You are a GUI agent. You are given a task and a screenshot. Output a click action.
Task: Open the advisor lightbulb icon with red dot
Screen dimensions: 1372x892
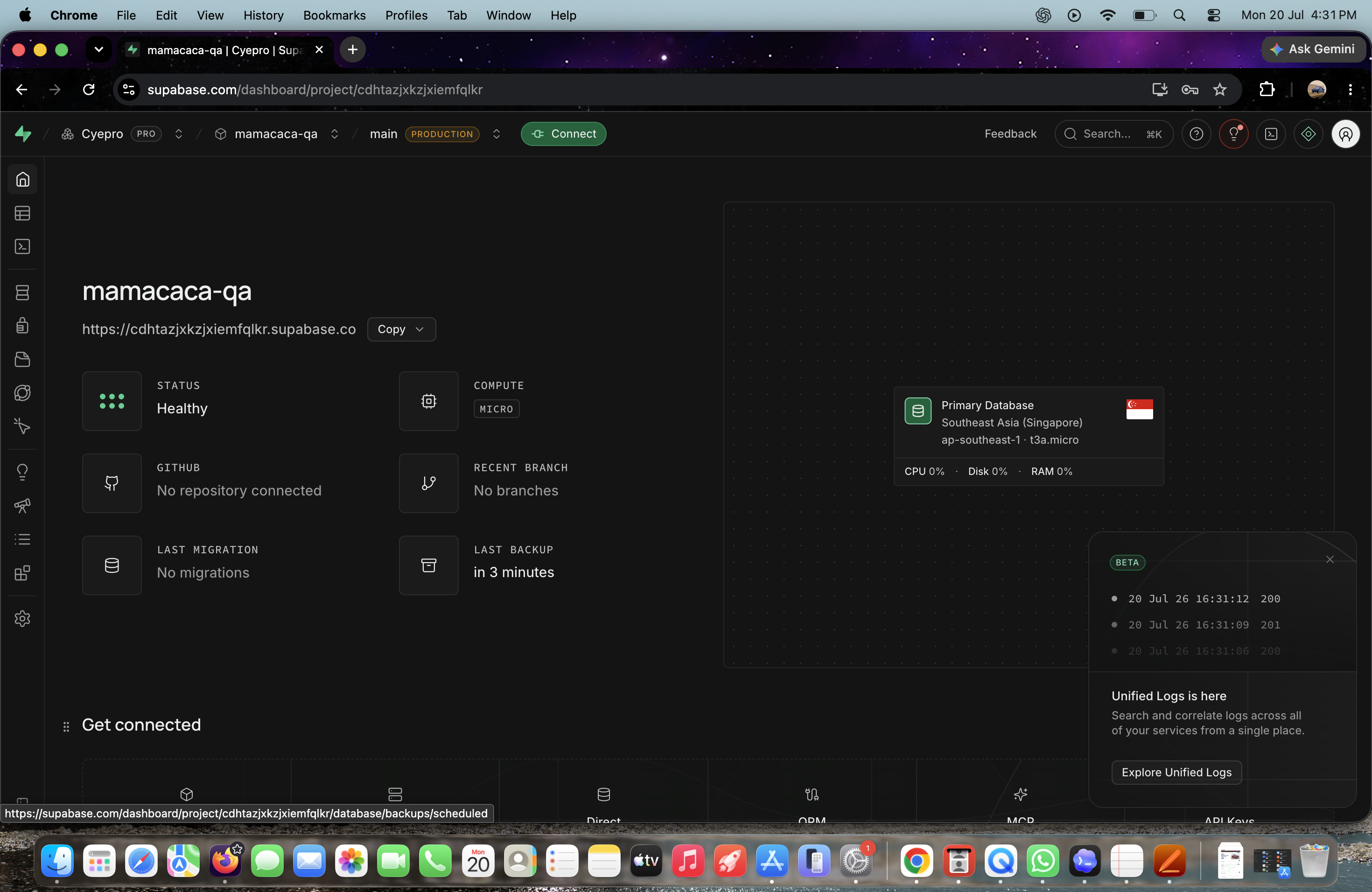[1234, 134]
